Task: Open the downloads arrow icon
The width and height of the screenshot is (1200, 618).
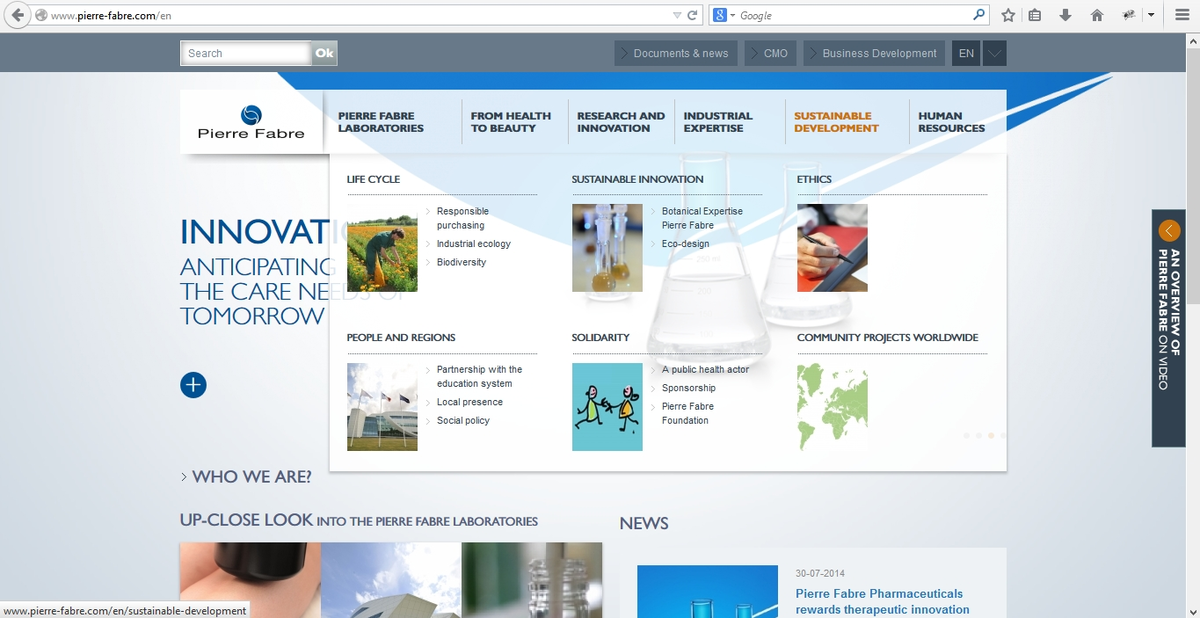Action: click(x=1066, y=16)
